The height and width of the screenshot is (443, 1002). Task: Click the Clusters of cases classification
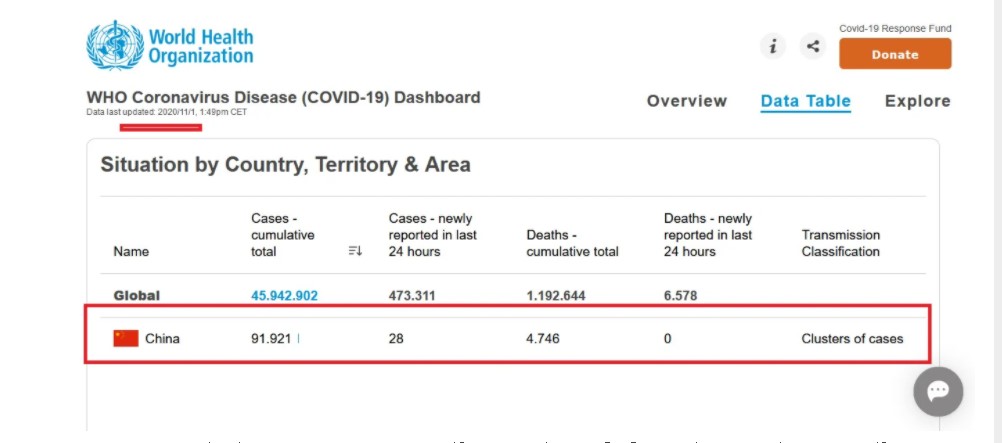[852, 339]
